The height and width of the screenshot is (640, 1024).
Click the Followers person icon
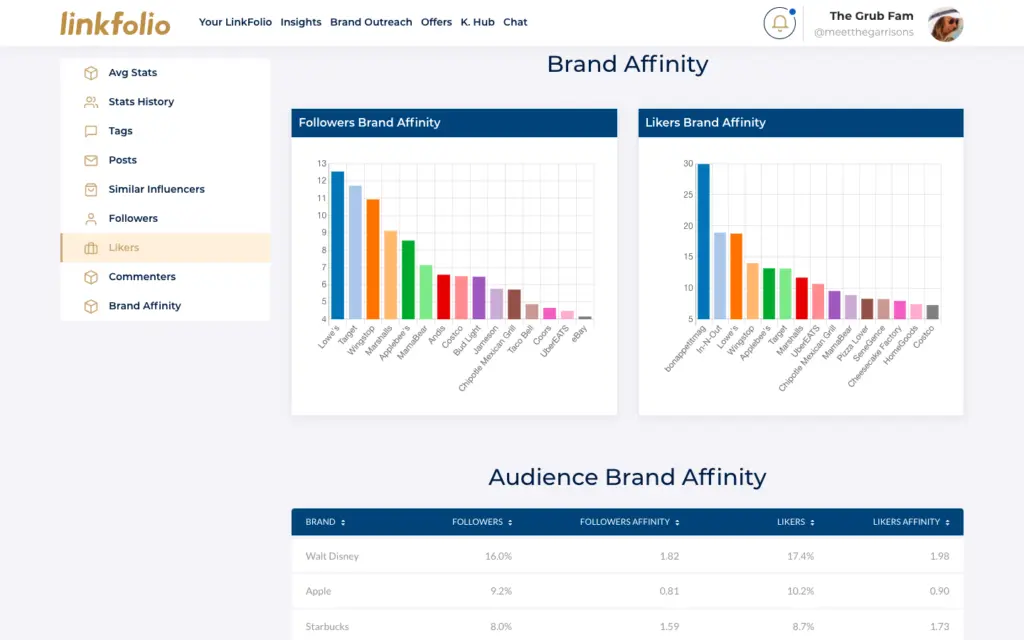(91, 218)
